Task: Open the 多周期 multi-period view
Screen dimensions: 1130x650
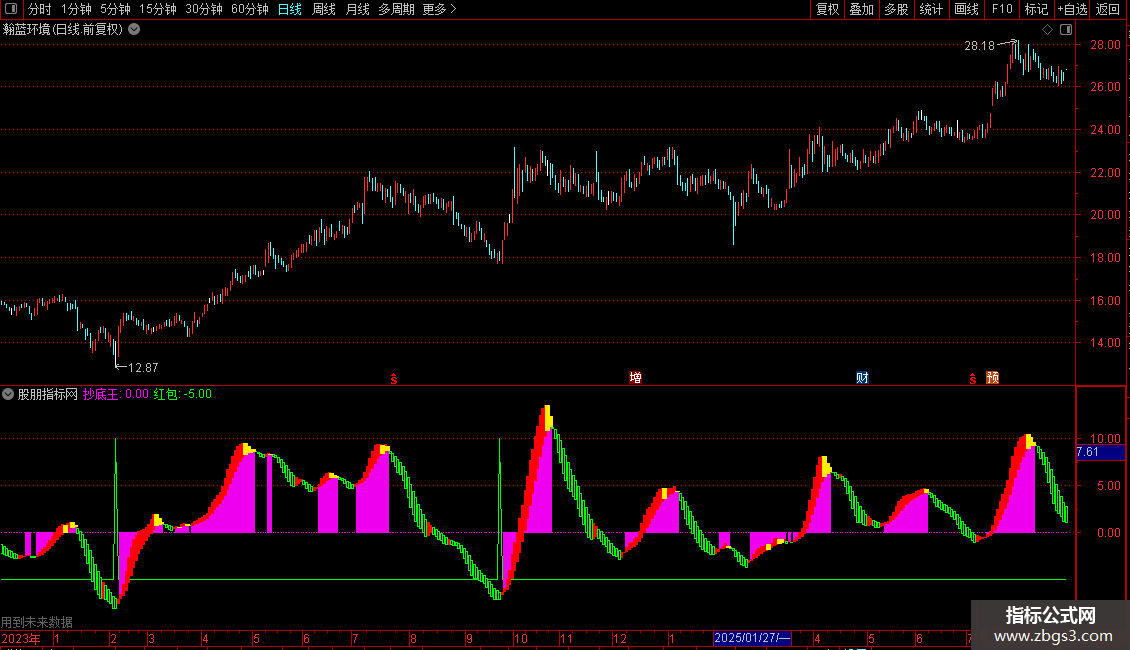Action: [396, 9]
